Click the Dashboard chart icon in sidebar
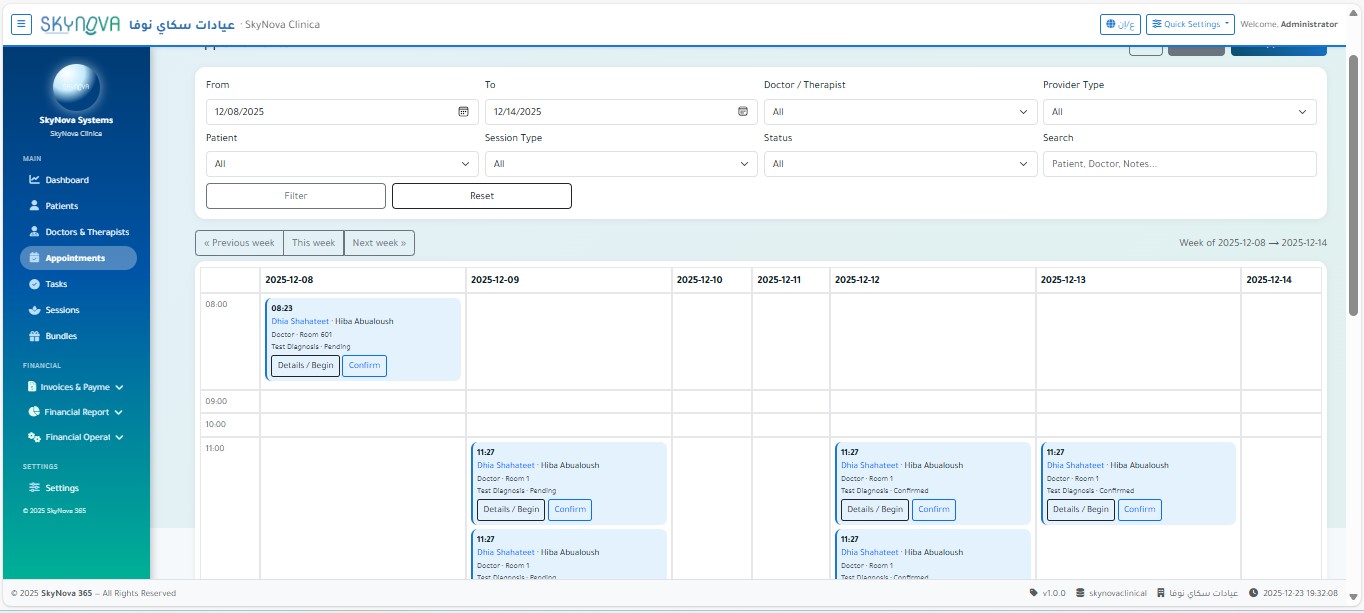The width and height of the screenshot is (1364, 613). 34,180
